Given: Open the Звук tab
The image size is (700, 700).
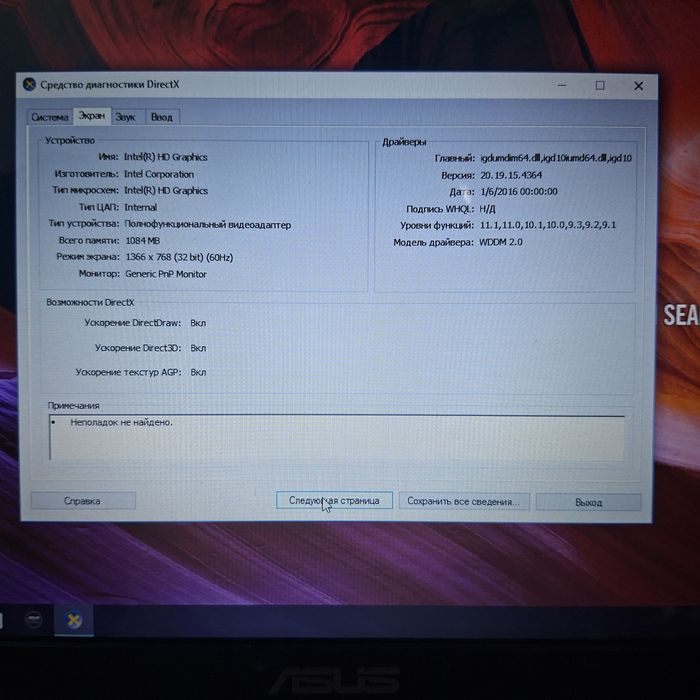Looking at the screenshot, I should [126, 117].
